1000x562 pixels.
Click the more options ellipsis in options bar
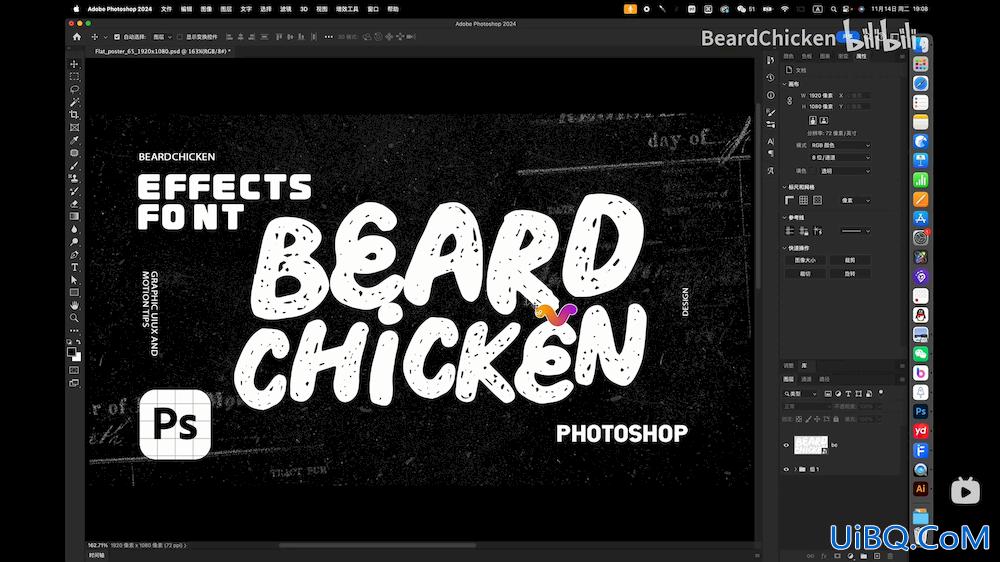coord(328,37)
